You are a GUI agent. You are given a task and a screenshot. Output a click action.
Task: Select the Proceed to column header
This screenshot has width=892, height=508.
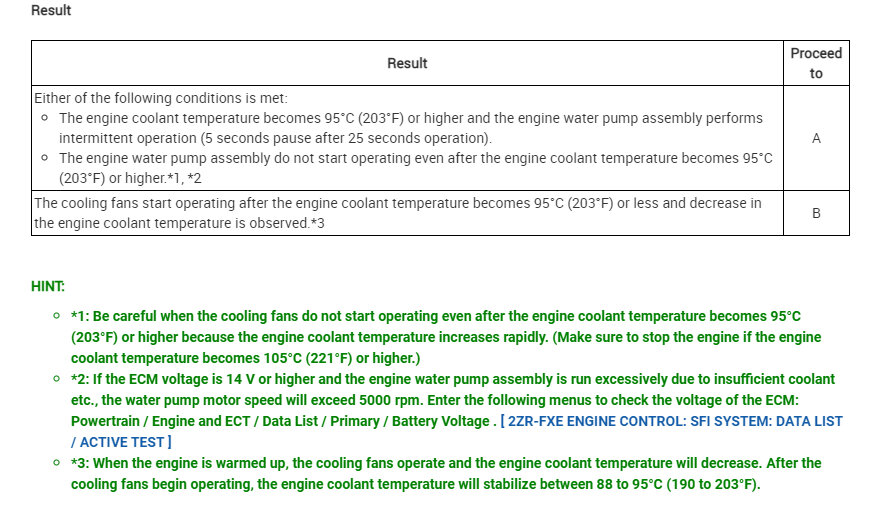[x=816, y=63]
